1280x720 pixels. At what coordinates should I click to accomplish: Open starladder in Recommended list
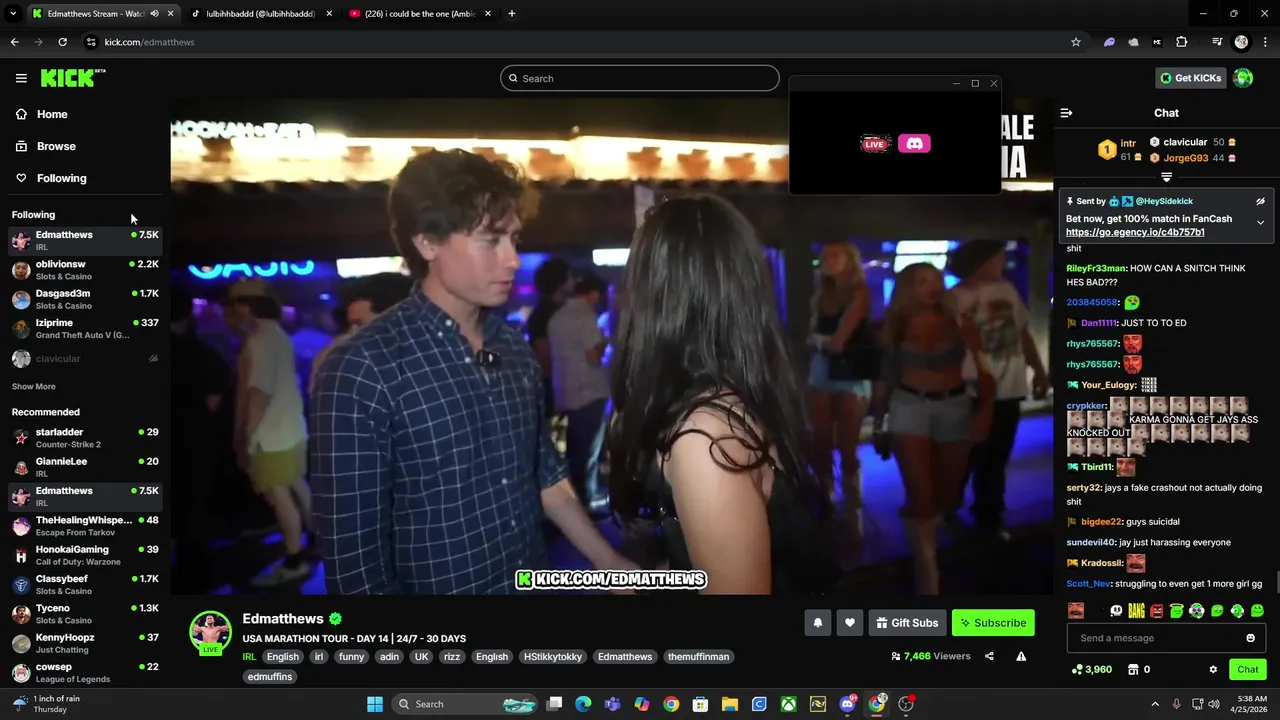pos(85,438)
